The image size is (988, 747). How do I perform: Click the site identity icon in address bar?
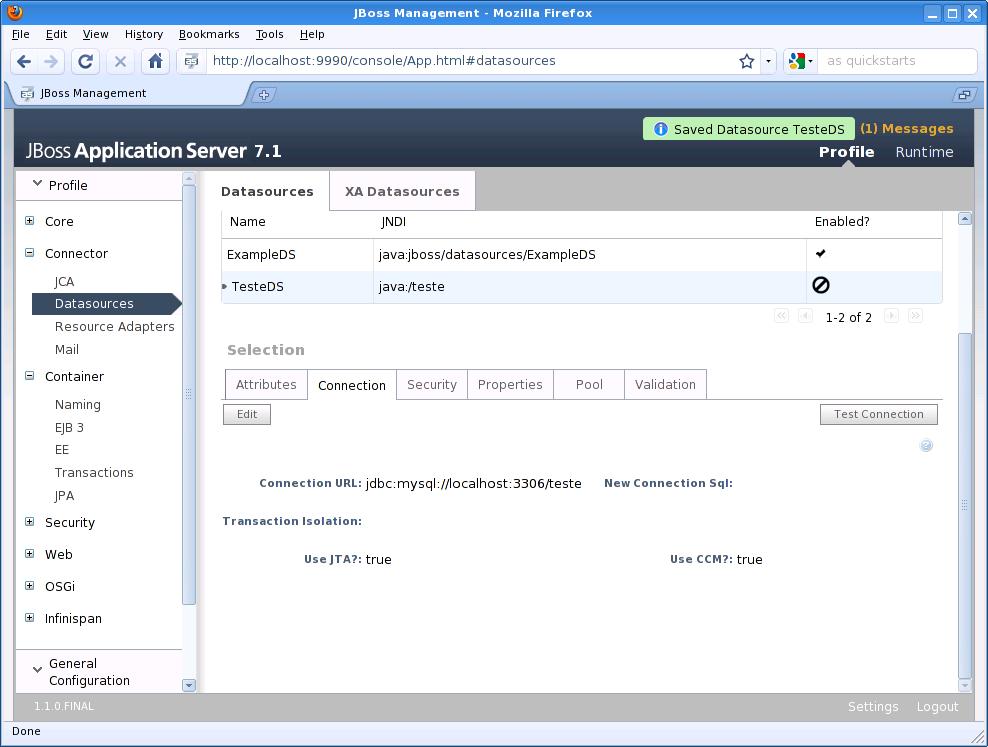[x=192, y=61]
